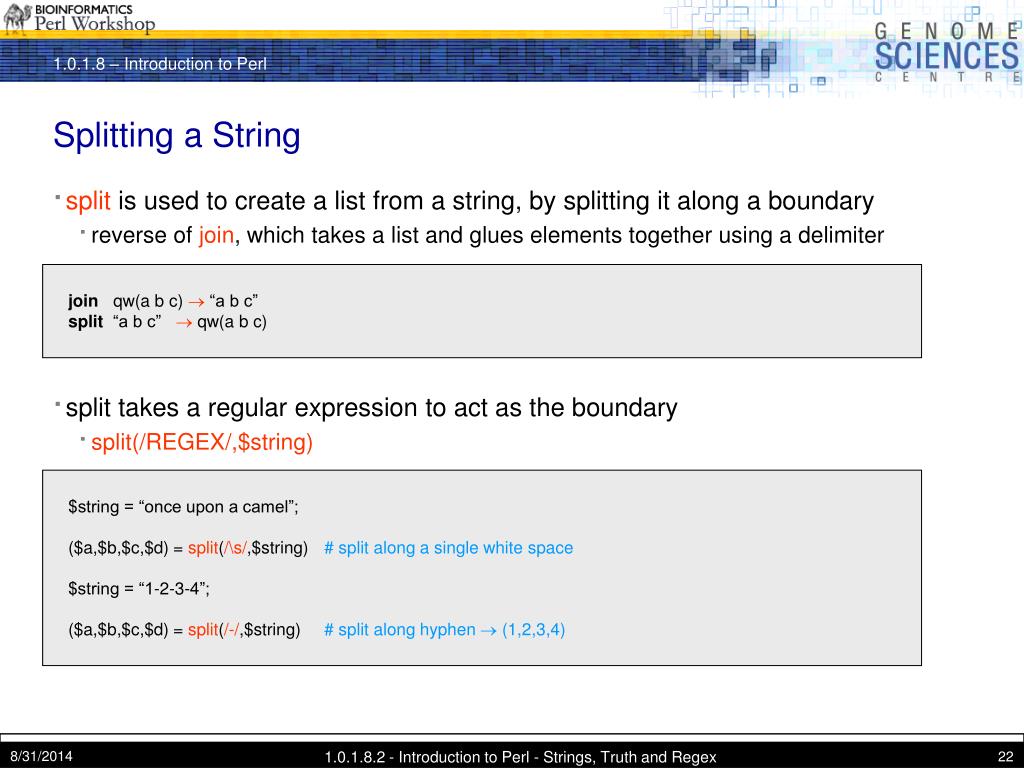Click the Bioinformatics Perl Workshop title
The image size is (1024, 768).
(94, 18)
